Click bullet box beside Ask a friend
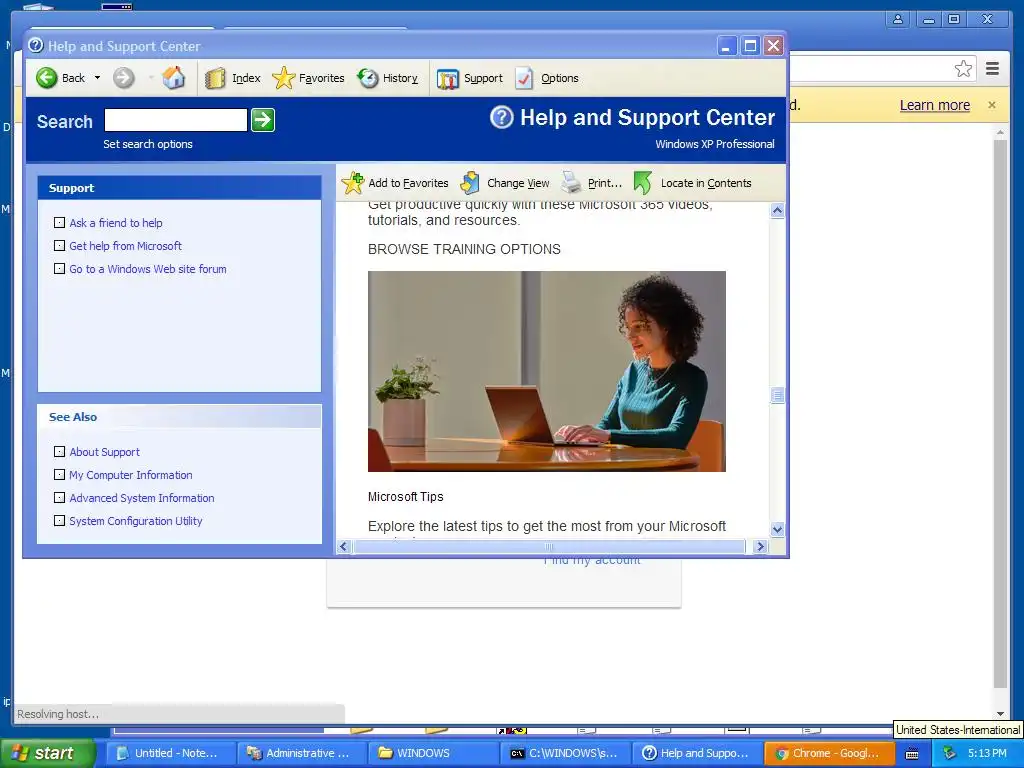 point(59,223)
